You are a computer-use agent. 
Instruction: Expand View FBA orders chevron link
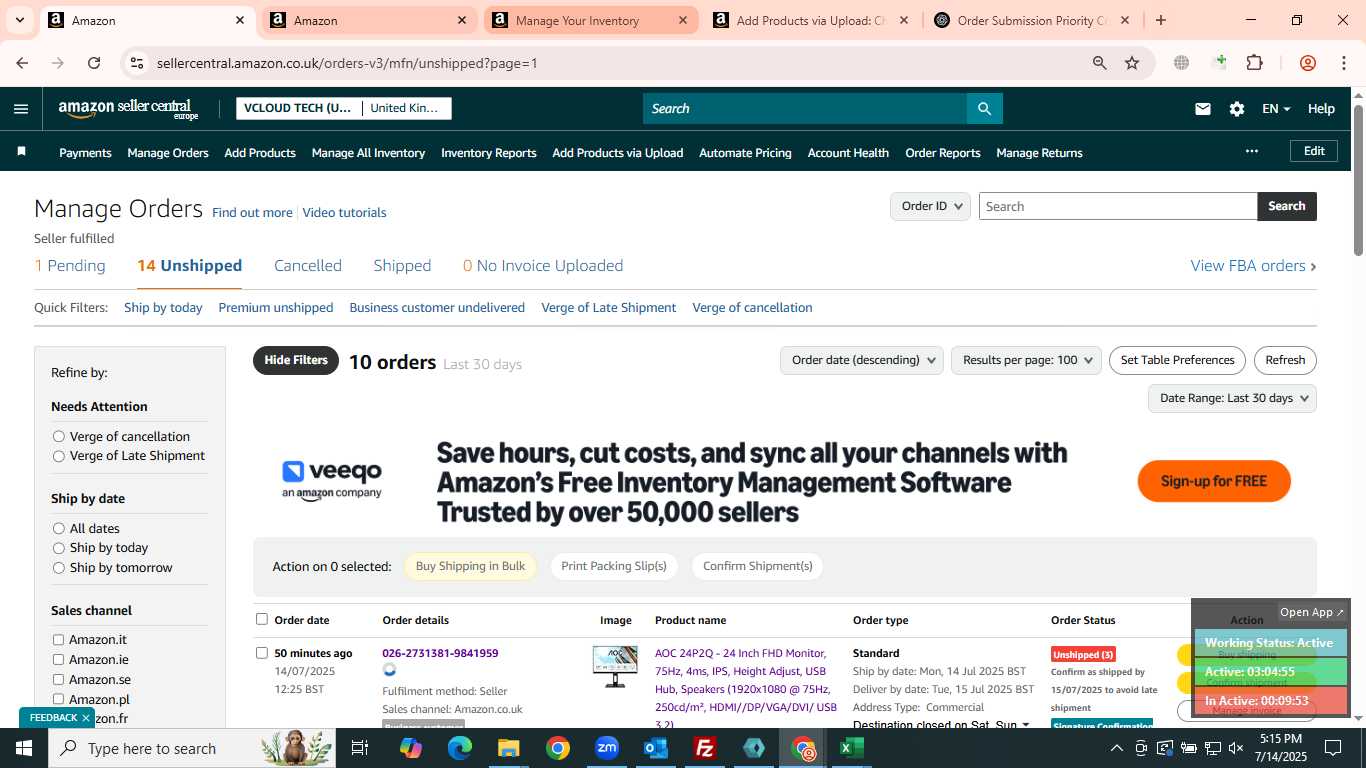coord(1253,266)
